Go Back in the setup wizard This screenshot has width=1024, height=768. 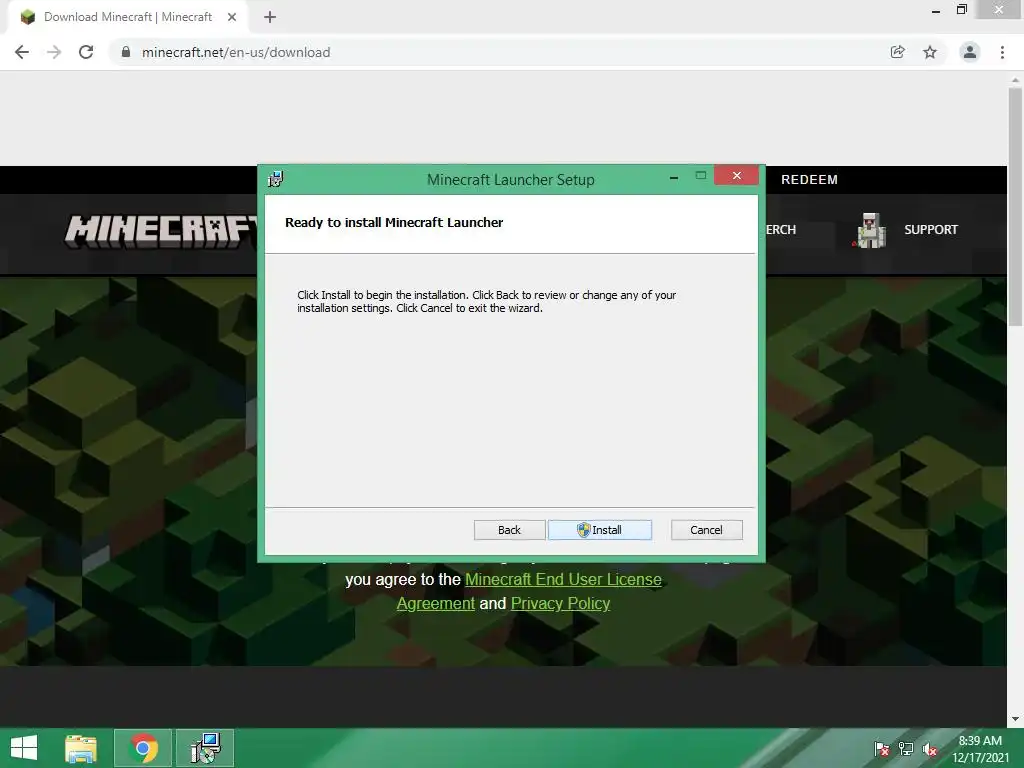coord(509,530)
